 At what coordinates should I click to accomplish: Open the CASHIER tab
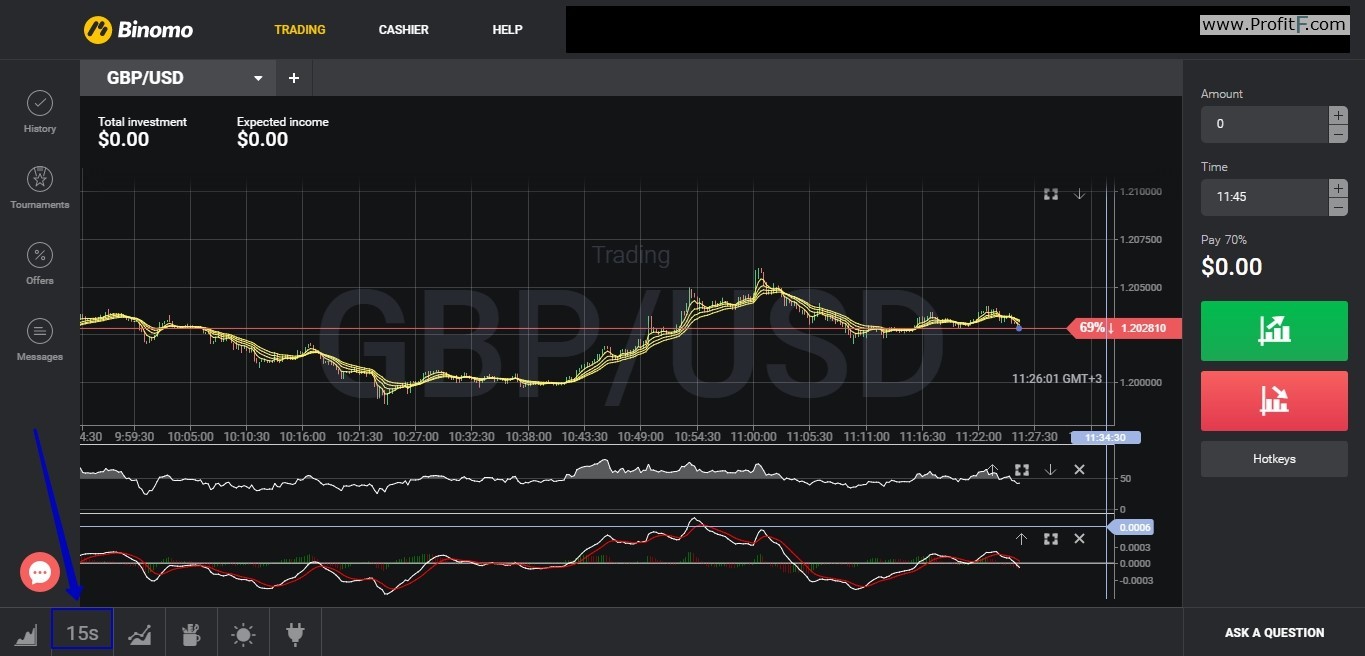pyautogui.click(x=404, y=30)
